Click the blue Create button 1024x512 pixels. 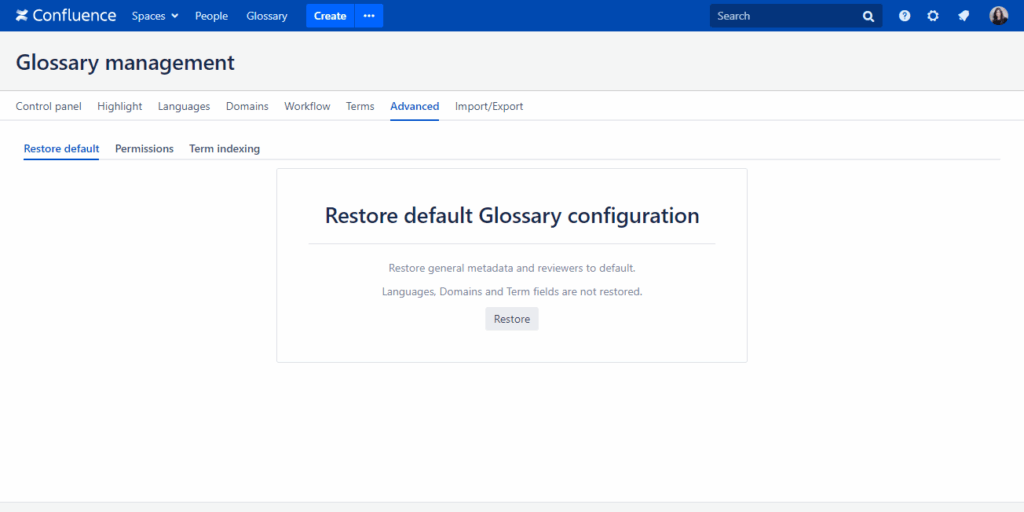[x=330, y=16]
